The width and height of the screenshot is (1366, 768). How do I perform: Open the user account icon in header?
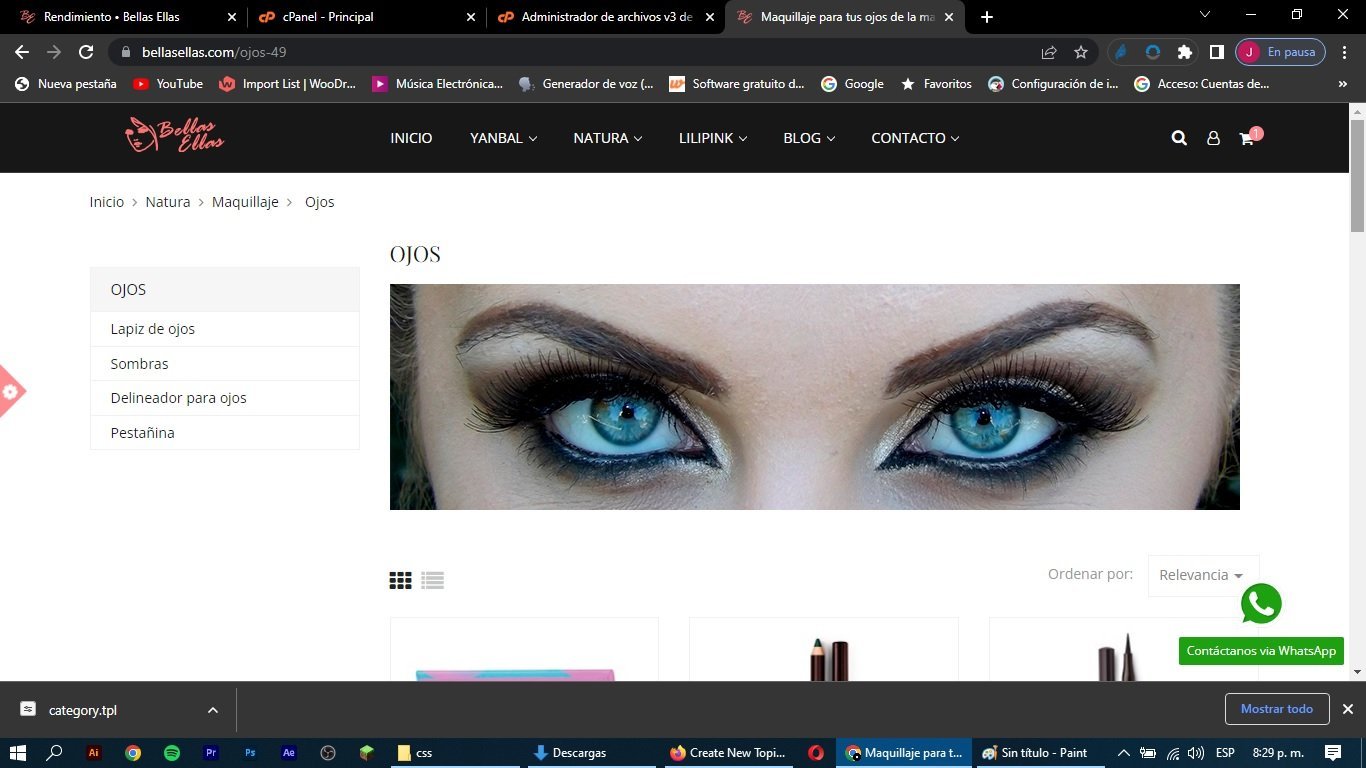1213,138
